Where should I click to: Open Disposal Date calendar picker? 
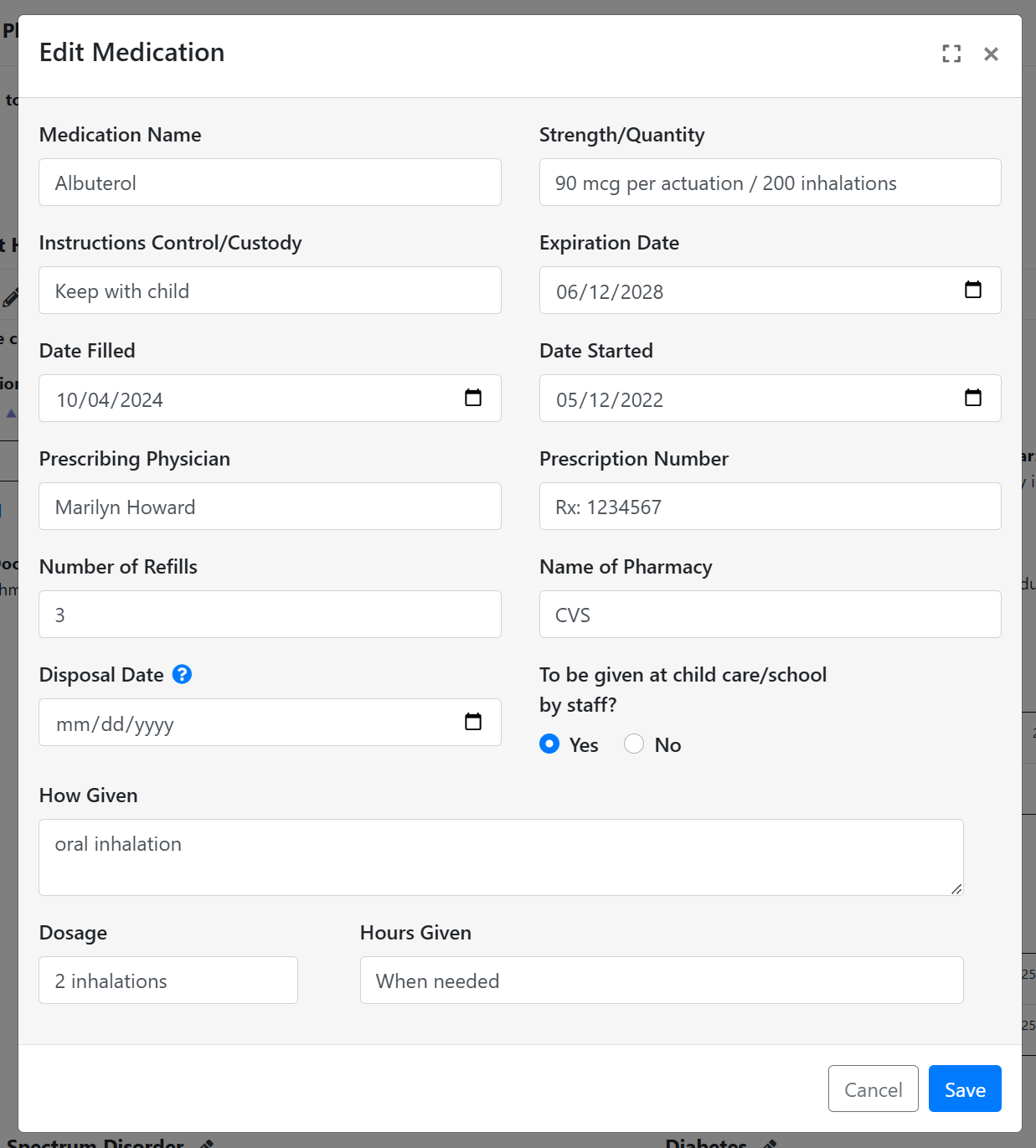tap(473, 722)
